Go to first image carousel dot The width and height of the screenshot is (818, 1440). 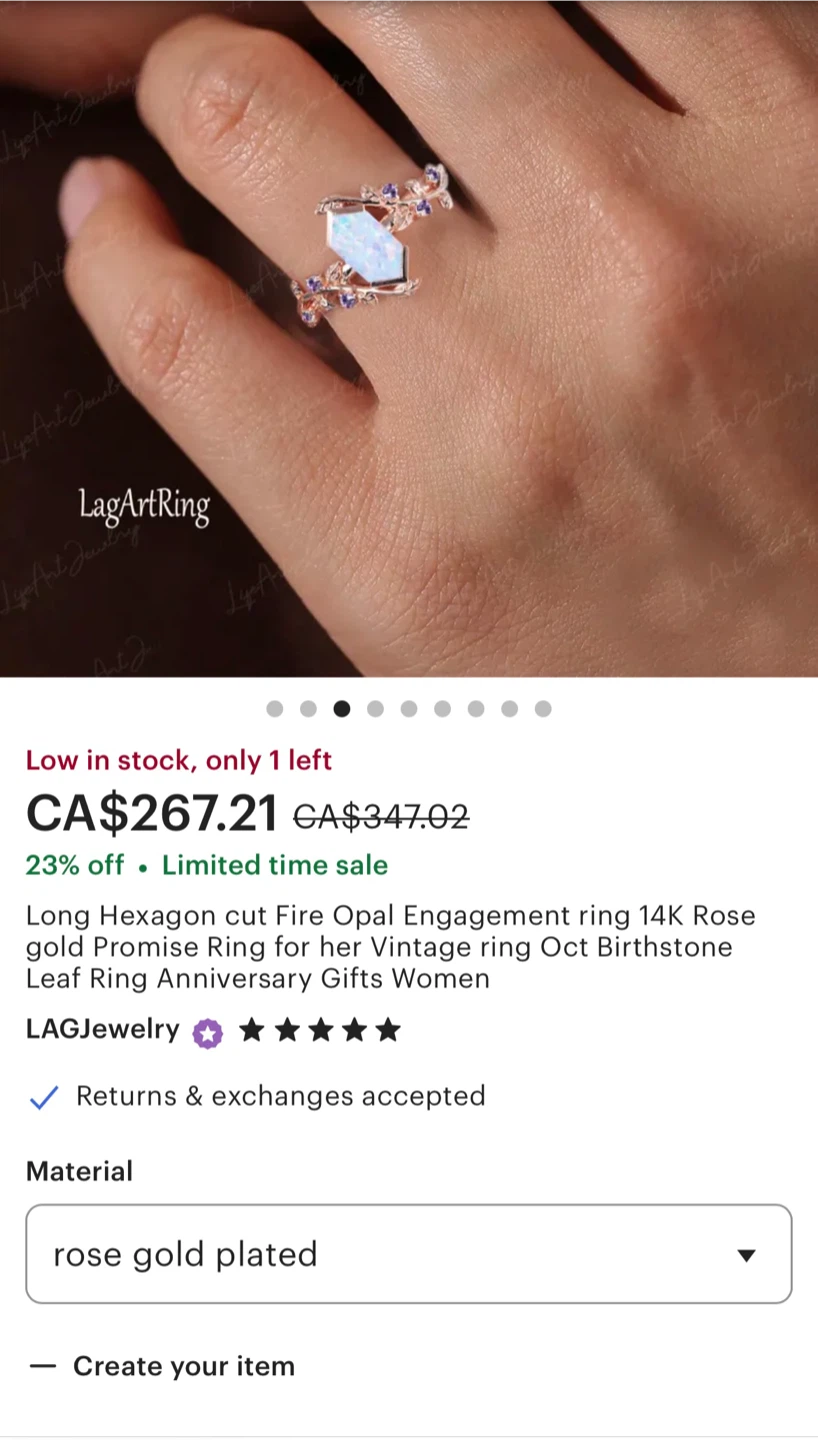coord(275,709)
